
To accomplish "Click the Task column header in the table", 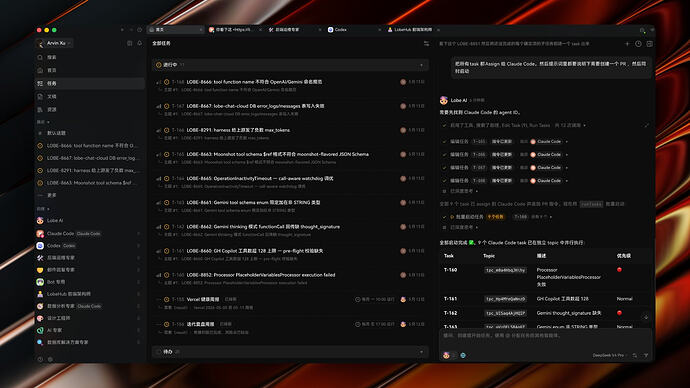I will coord(448,256).
